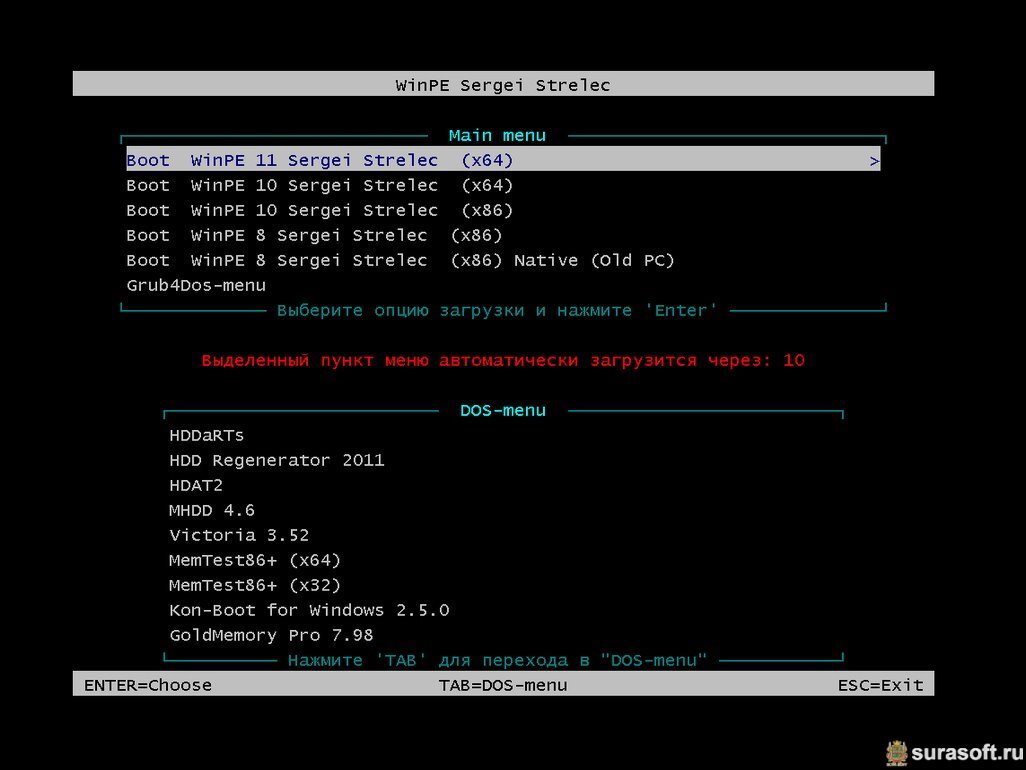Start MemTest86+ (x64)
This screenshot has height=770, width=1026.
pyautogui.click(x=255, y=560)
